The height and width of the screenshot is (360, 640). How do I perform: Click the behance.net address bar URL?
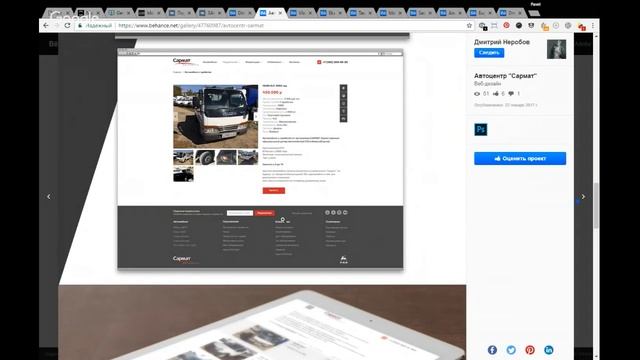pos(191,25)
